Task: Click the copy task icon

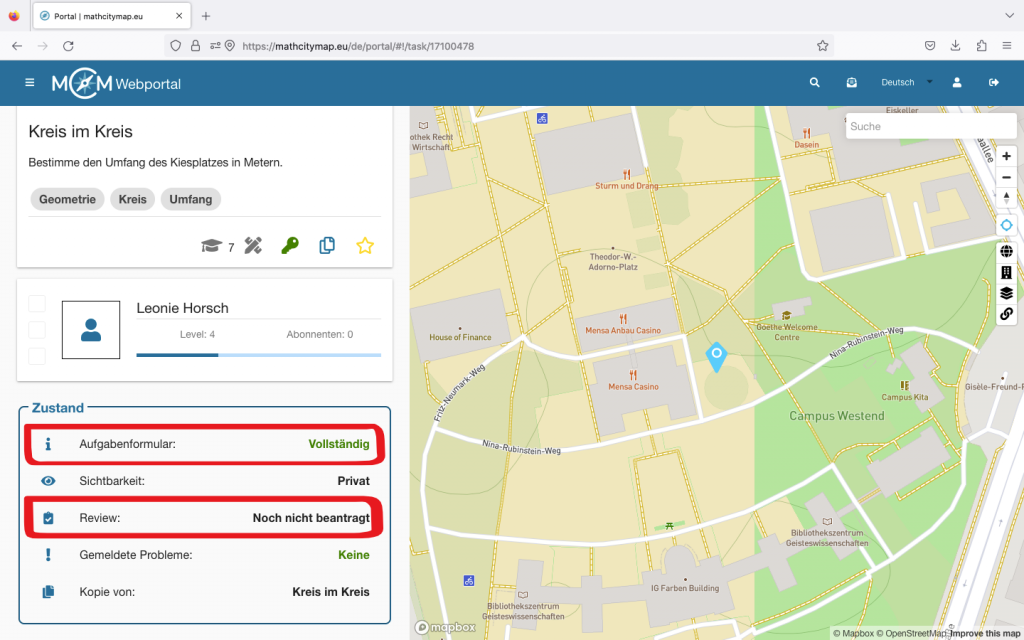Action: pos(327,246)
